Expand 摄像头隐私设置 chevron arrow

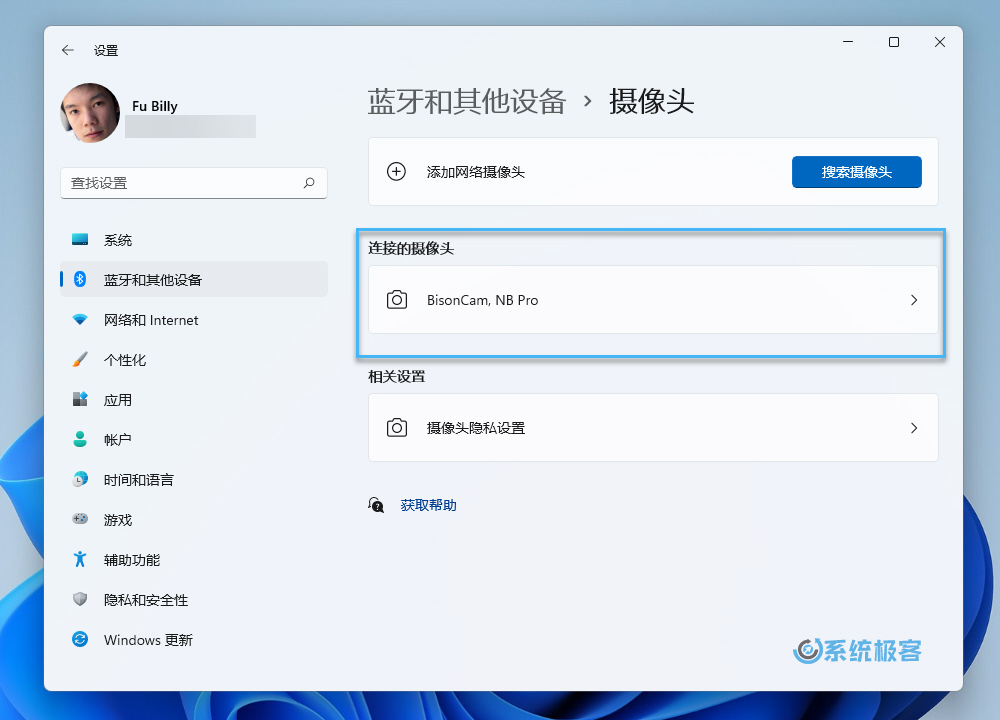coord(914,428)
